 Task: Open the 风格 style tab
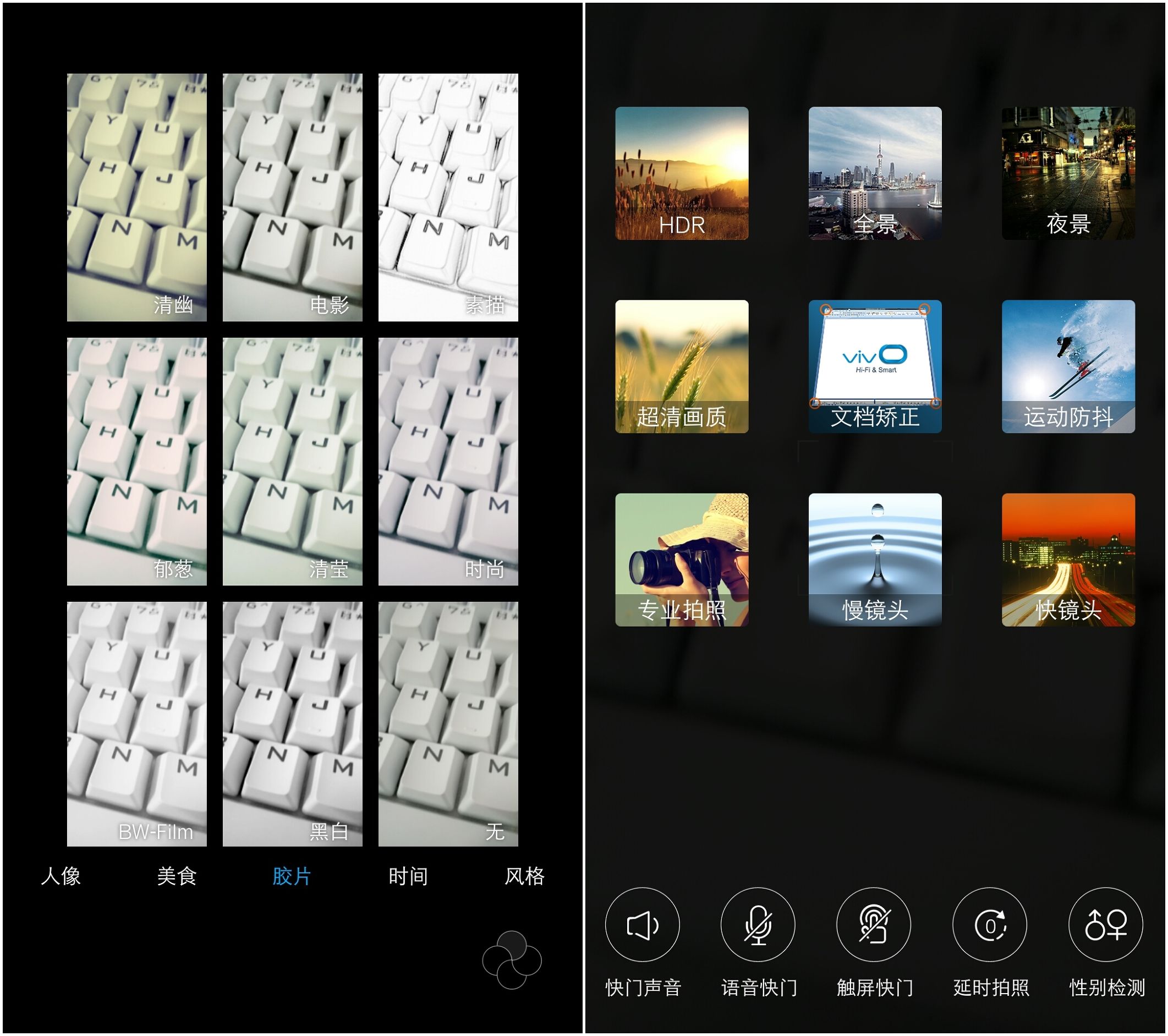[x=524, y=876]
